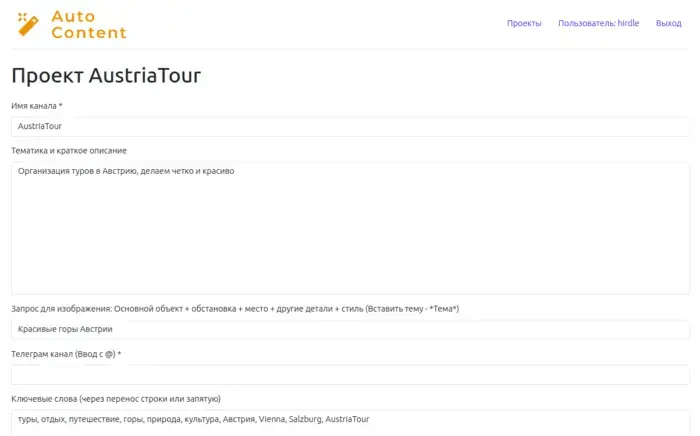Focus the Ключевые слова textarea
Image resolution: width=700 pixels, height=436 pixels.
click(x=350, y=423)
